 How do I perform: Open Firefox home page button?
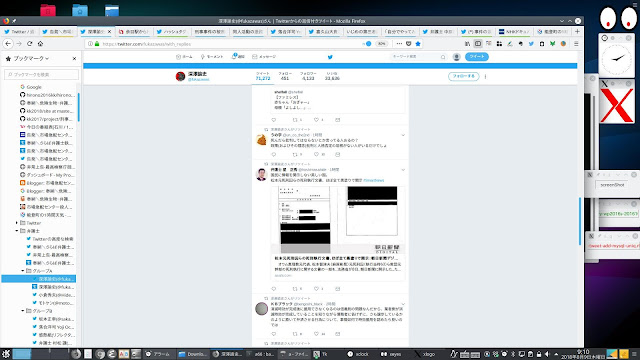[40, 44]
